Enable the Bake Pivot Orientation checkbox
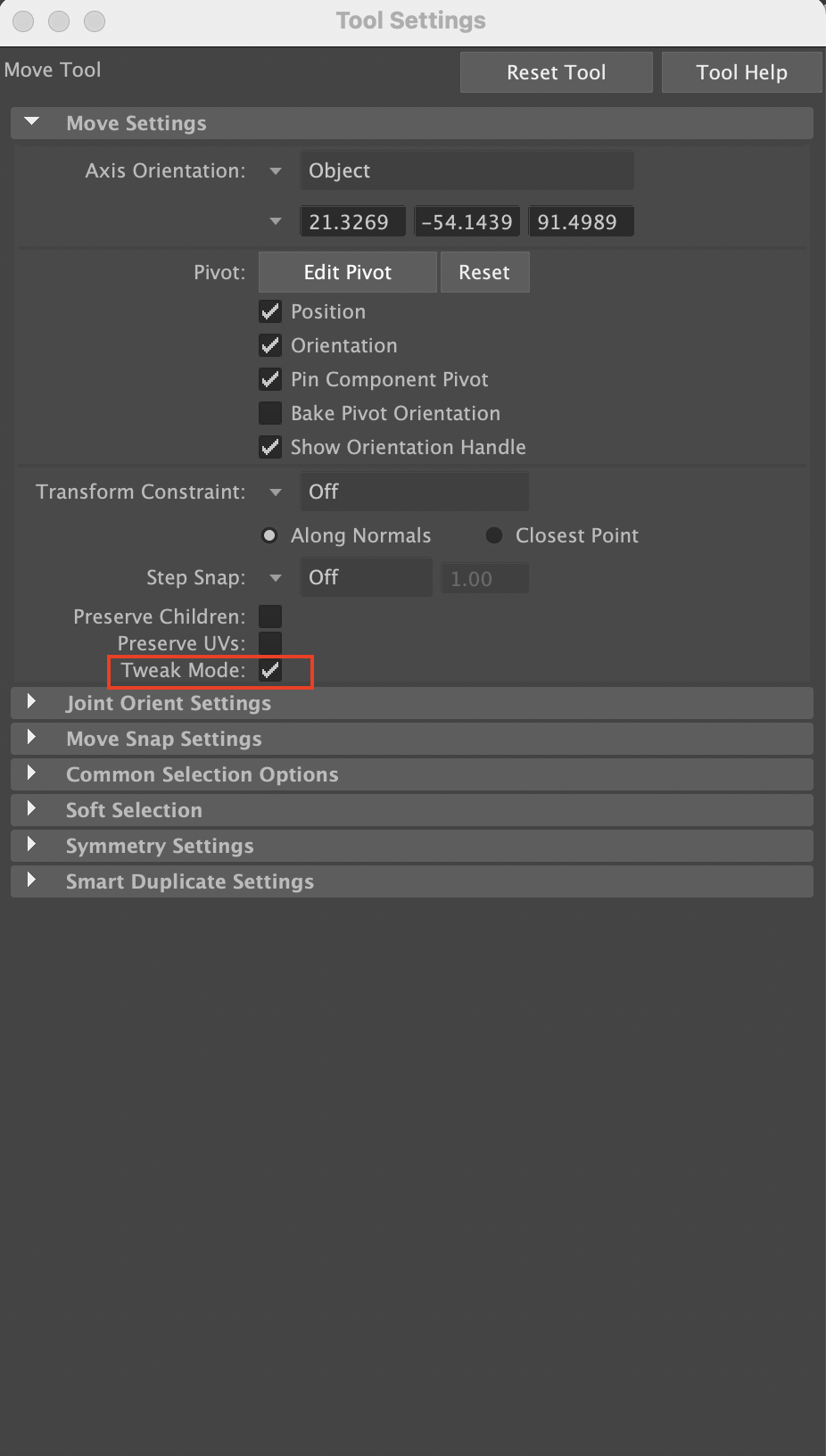 coord(270,413)
